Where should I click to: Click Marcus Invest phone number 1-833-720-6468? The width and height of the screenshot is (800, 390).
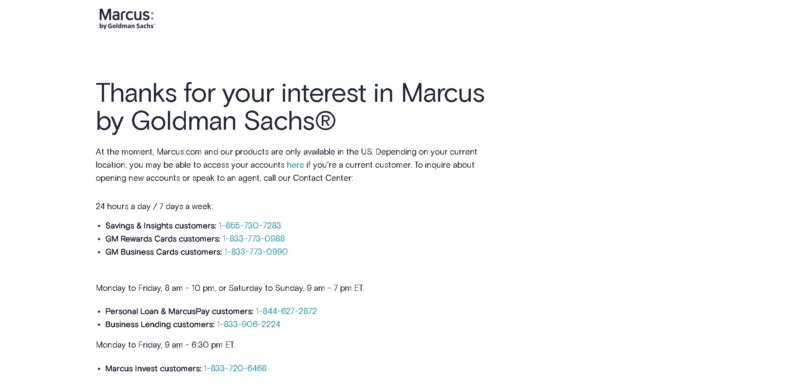(235, 368)
